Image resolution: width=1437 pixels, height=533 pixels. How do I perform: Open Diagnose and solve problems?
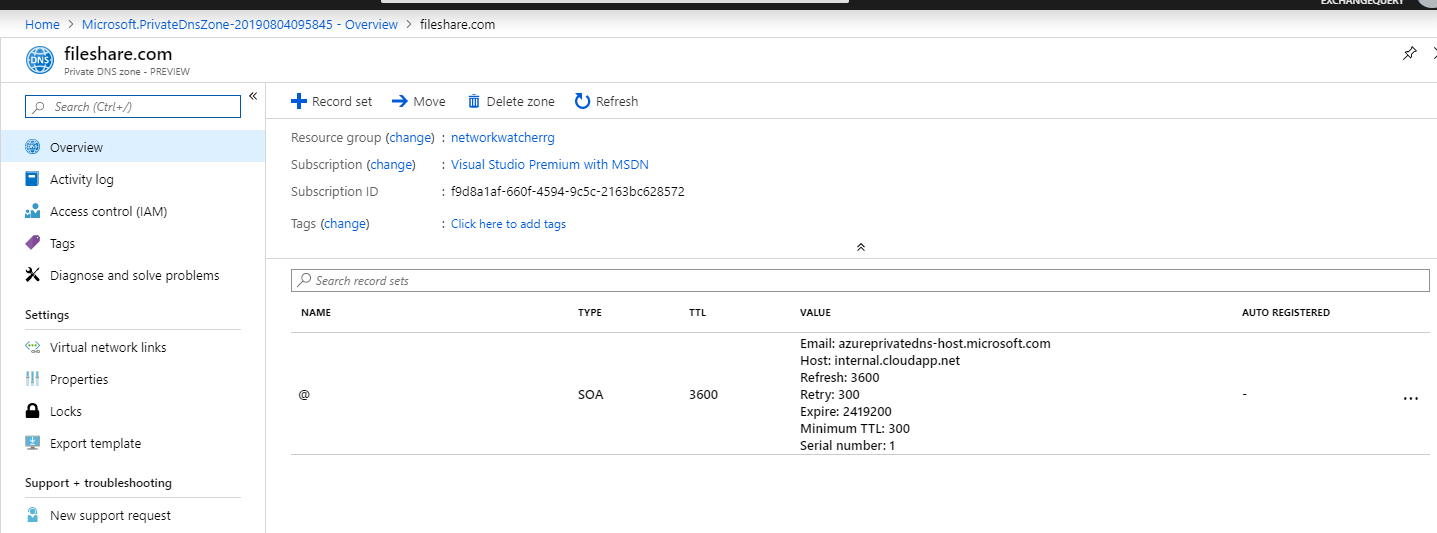134,275
